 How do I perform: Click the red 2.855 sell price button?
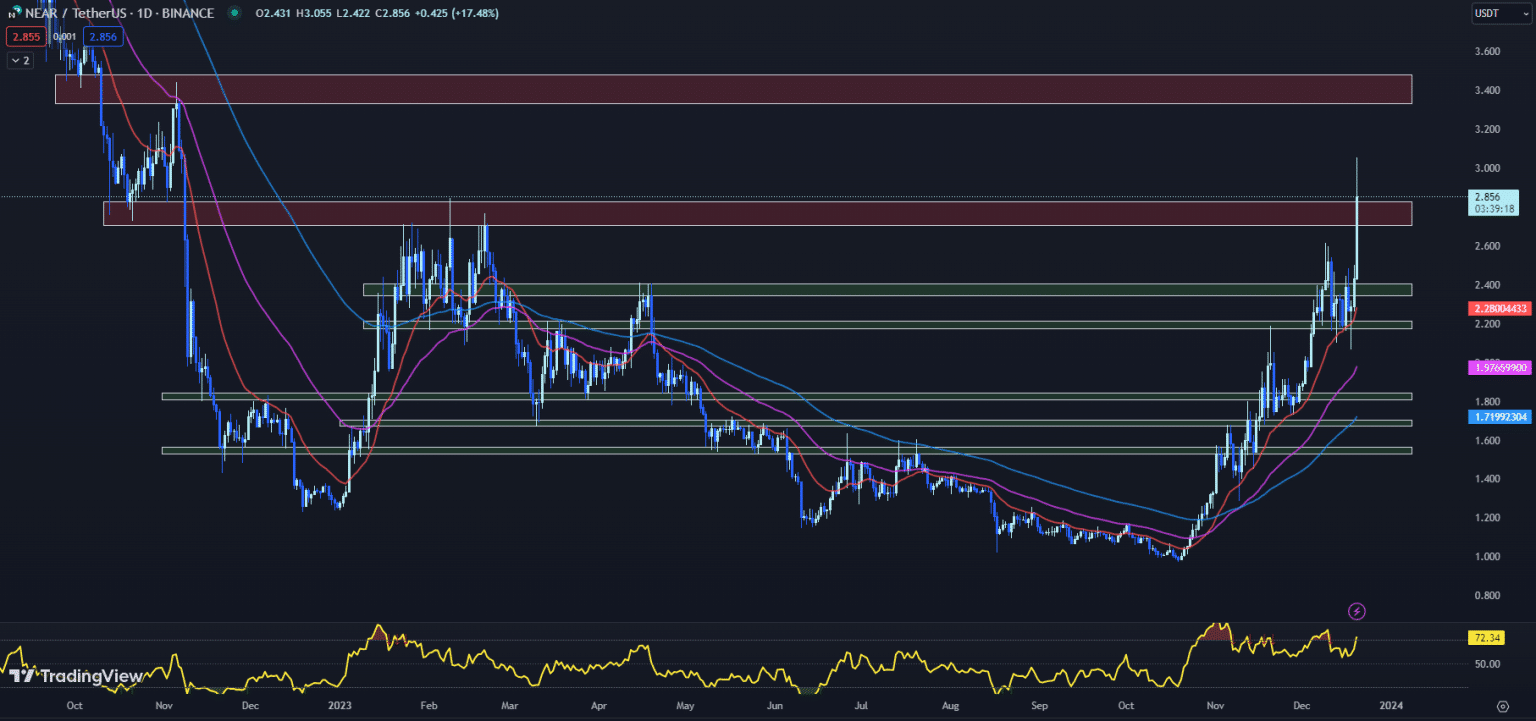click(22, 37)
